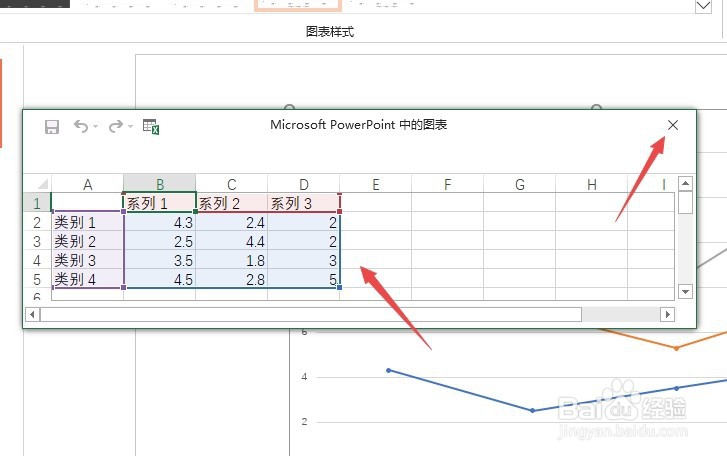Select row 4 header

click(x=37, y=260)
